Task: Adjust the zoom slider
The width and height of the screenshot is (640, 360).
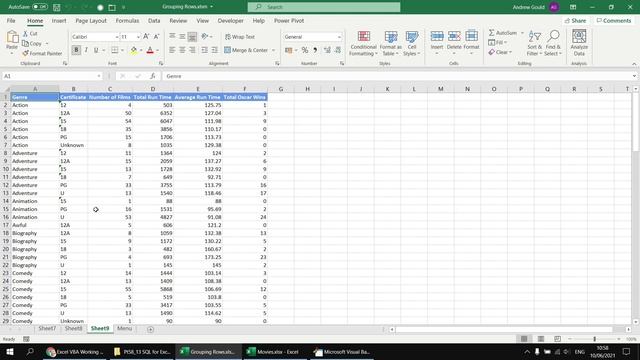Action: [x=594, y=339]
